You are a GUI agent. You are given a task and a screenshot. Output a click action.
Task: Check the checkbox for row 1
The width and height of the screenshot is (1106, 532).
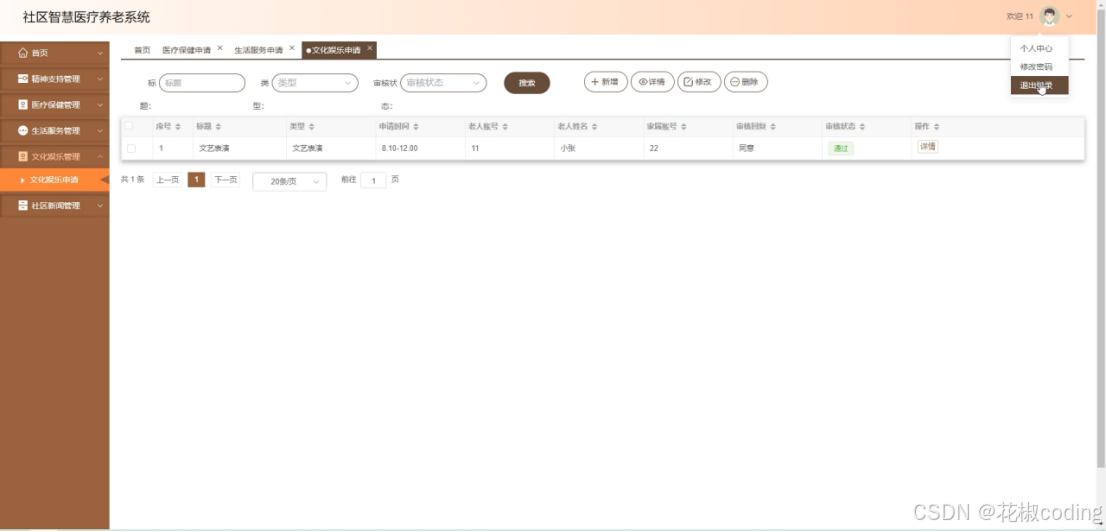coord(131,149)
